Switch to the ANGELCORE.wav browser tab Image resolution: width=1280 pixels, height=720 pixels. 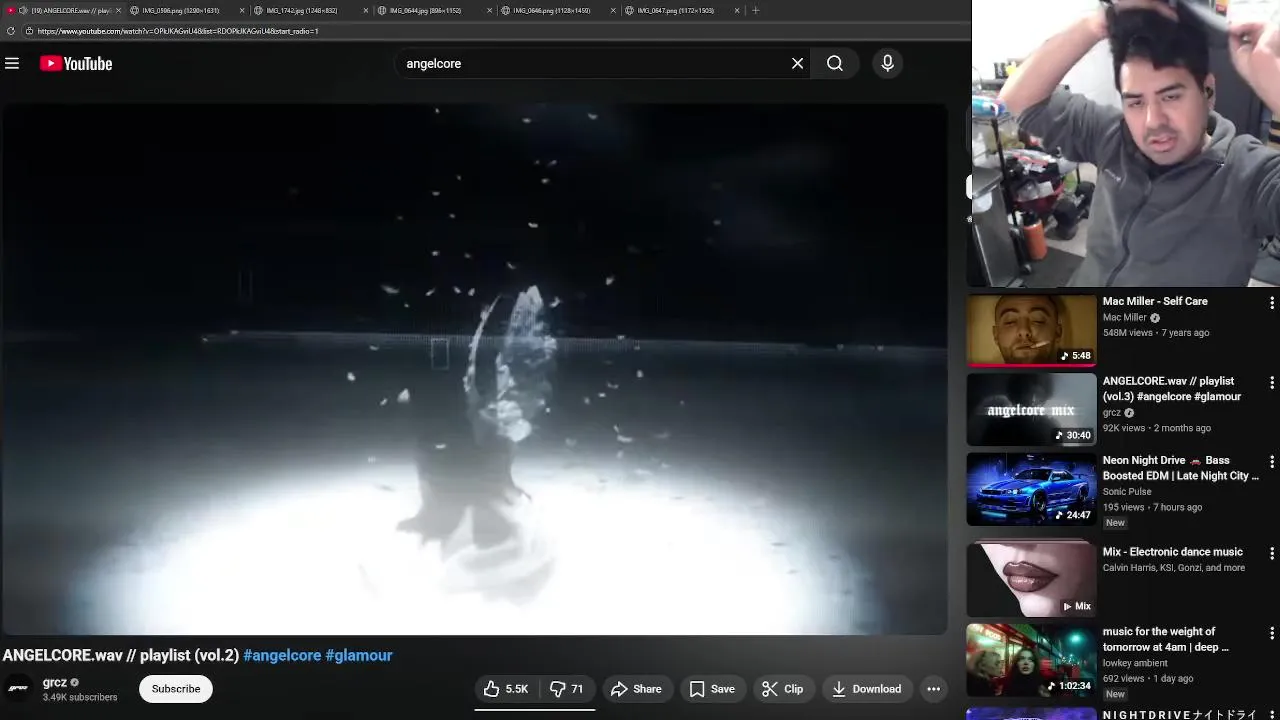pyautogui.click(x=64, y=10)
